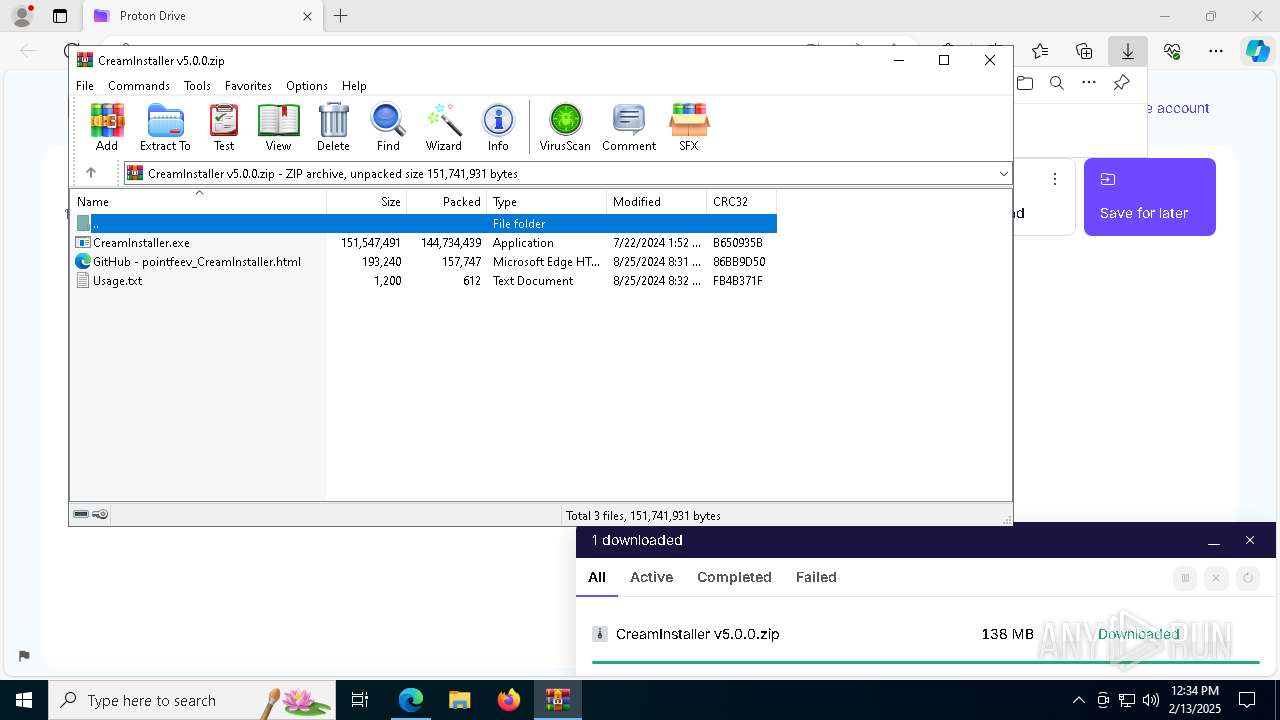Click the pause all transfers button
This screenshot has width=1280, height=720.
(1185, 577)
